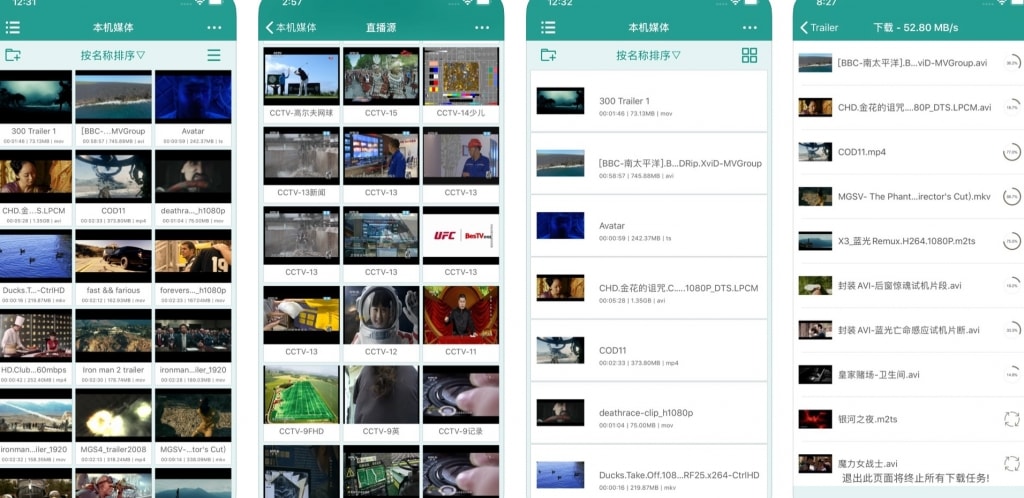Select Avatar row in list view

click(648, 226)
